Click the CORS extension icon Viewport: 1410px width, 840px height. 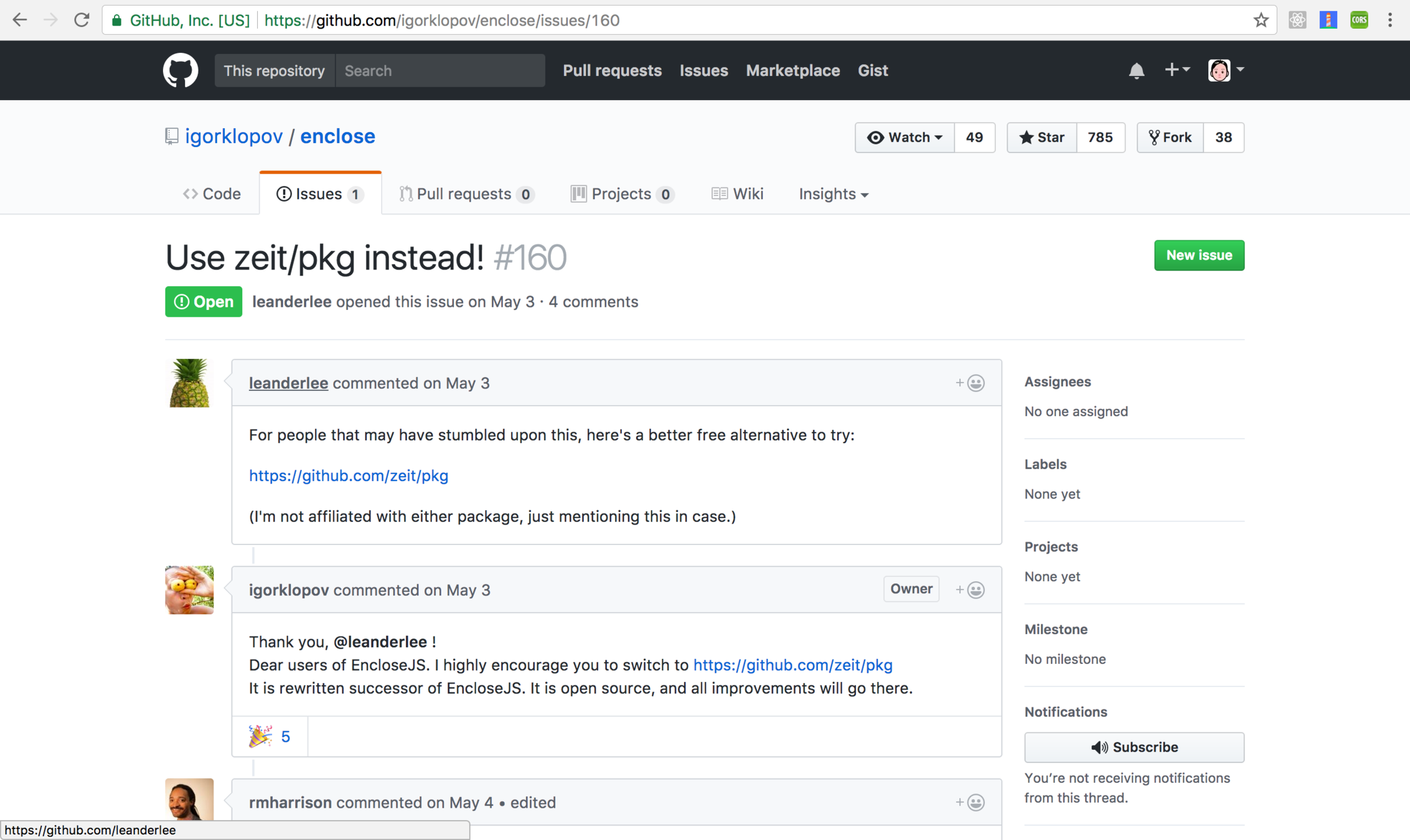[1359, 21]
